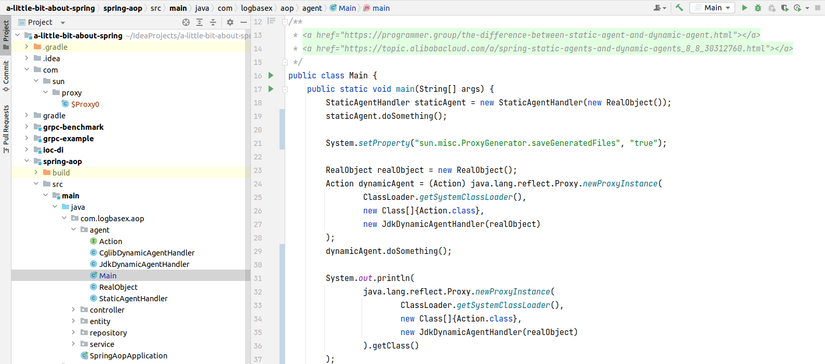Run Main with coverage via the shield icon
Viewport: 825px width, 364px height.
[x=784, y=8]
